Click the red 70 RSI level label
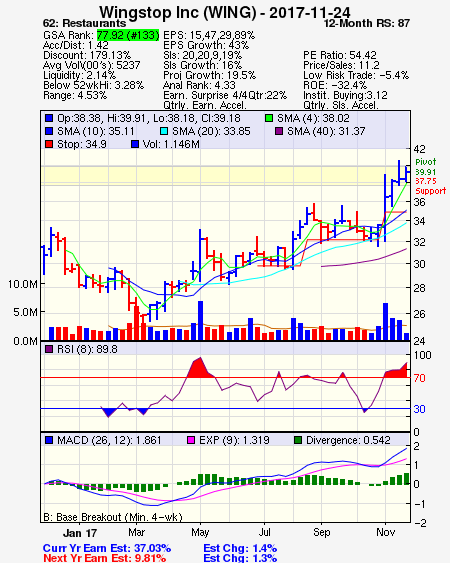This screenshot has width=450, height=563. [419, 378]
